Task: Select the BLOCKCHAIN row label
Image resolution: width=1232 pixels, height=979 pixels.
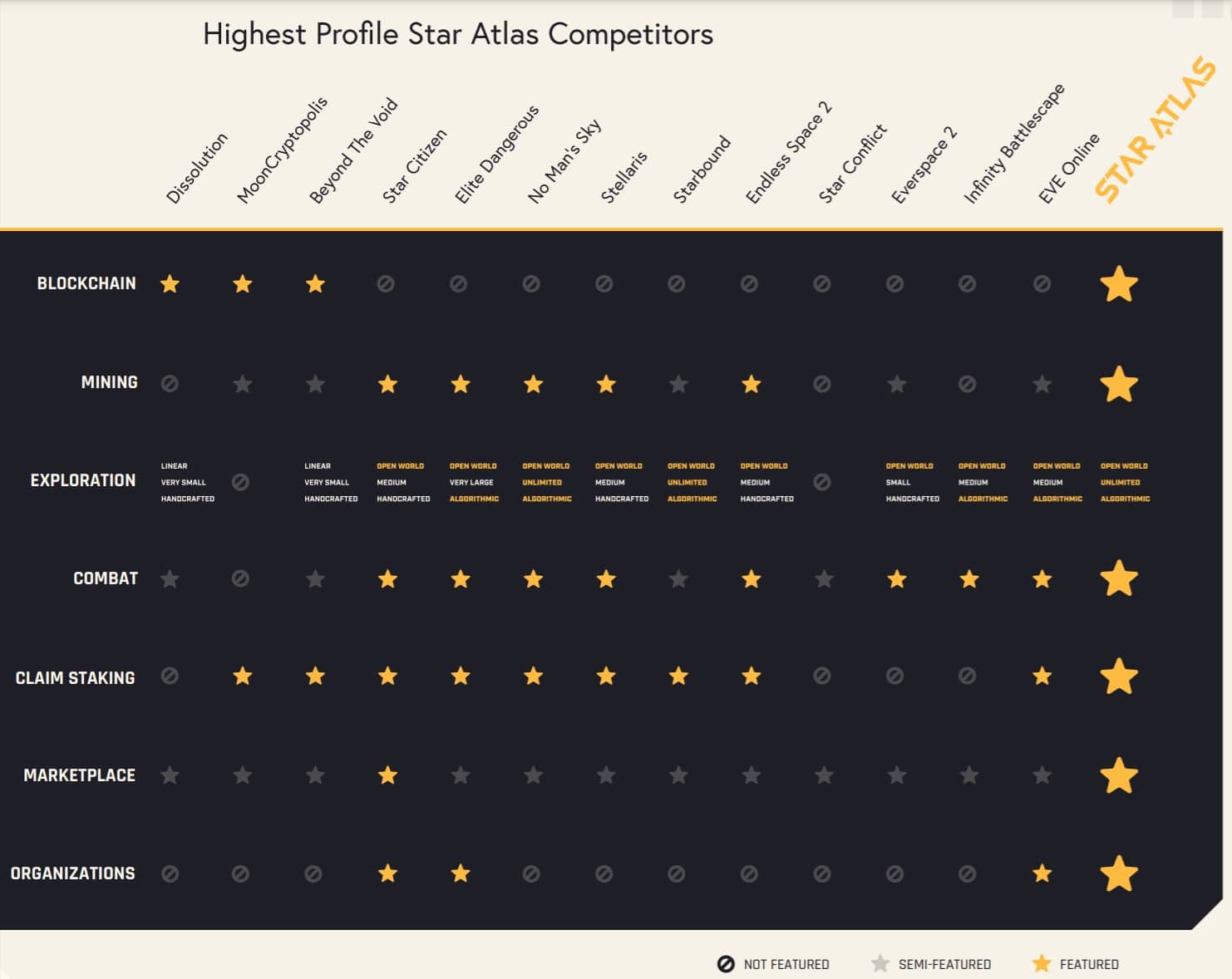Action: [x=86, y=283]
